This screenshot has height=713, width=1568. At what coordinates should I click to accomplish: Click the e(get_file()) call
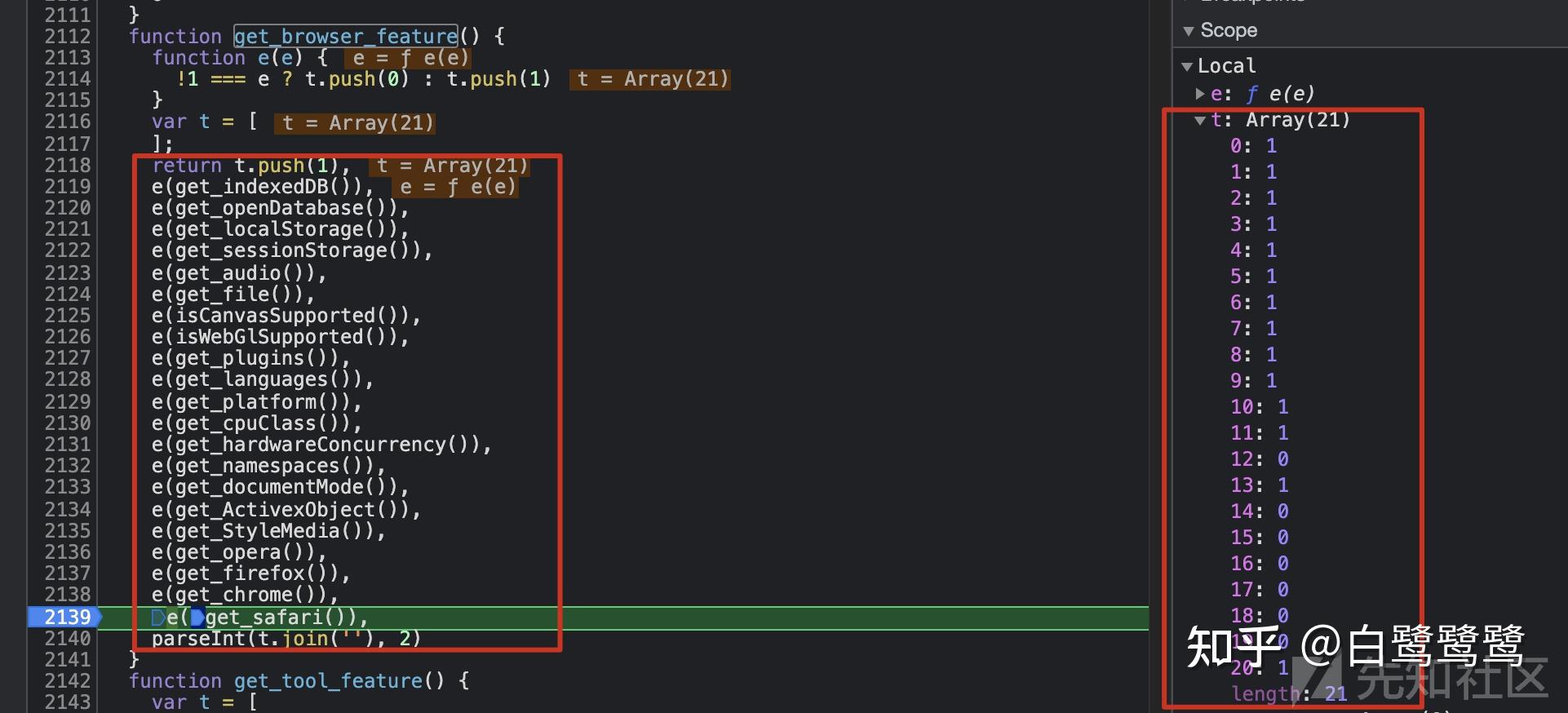click(228, 294)
